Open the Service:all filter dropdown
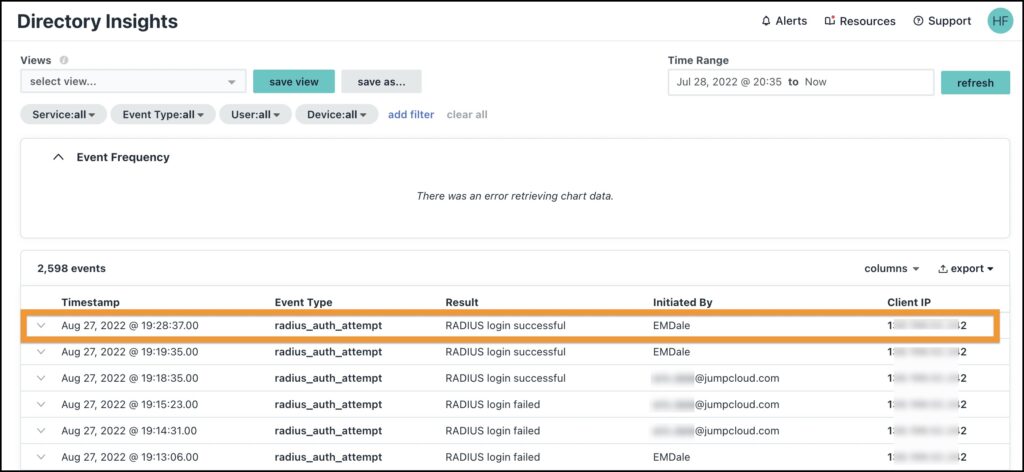This screenshot has height=472, width=1024. point(64,115)
